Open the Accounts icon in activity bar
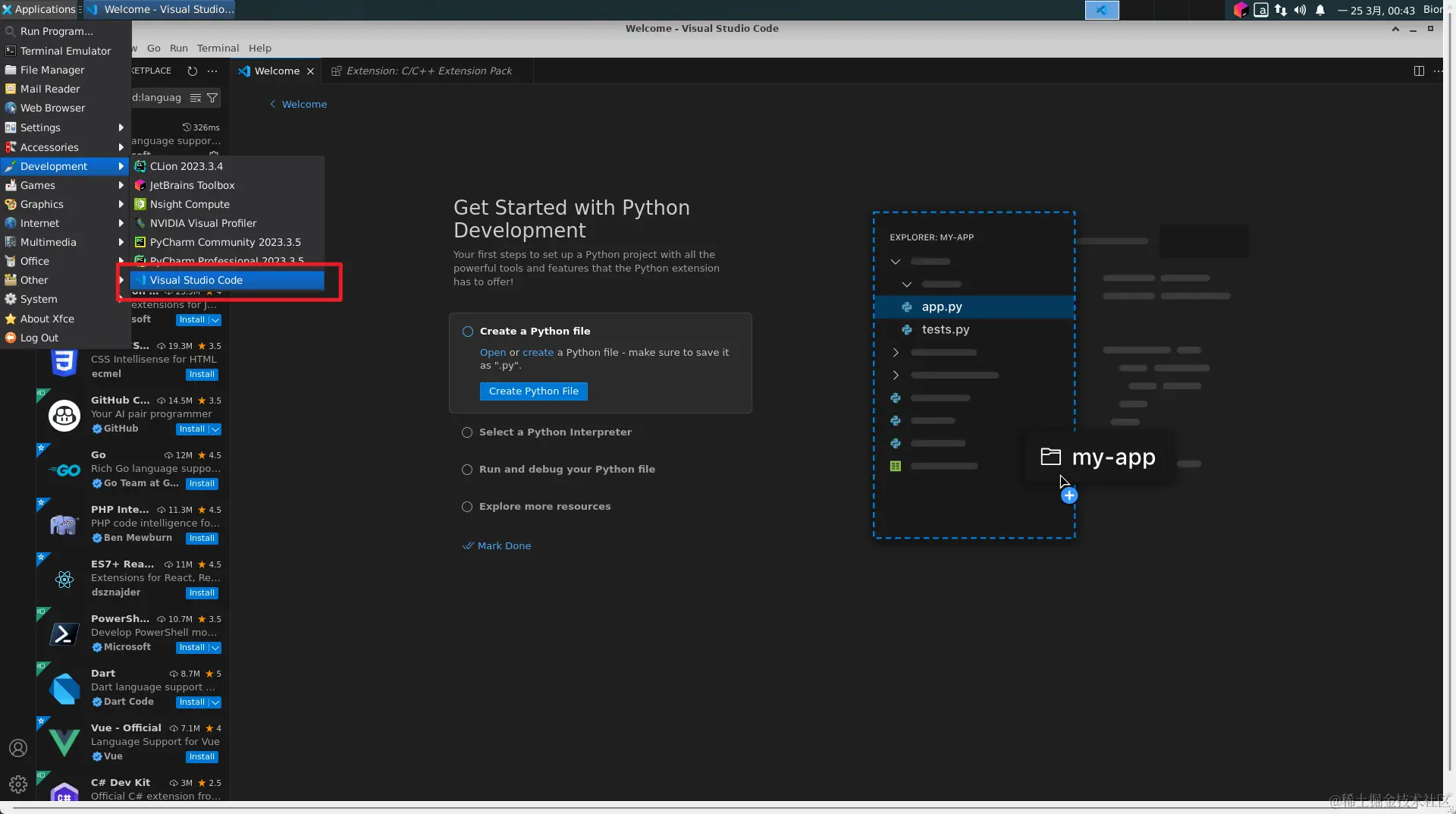This screenshot has height=814, width=1456. pyautogui.click(x=18, y=748)
